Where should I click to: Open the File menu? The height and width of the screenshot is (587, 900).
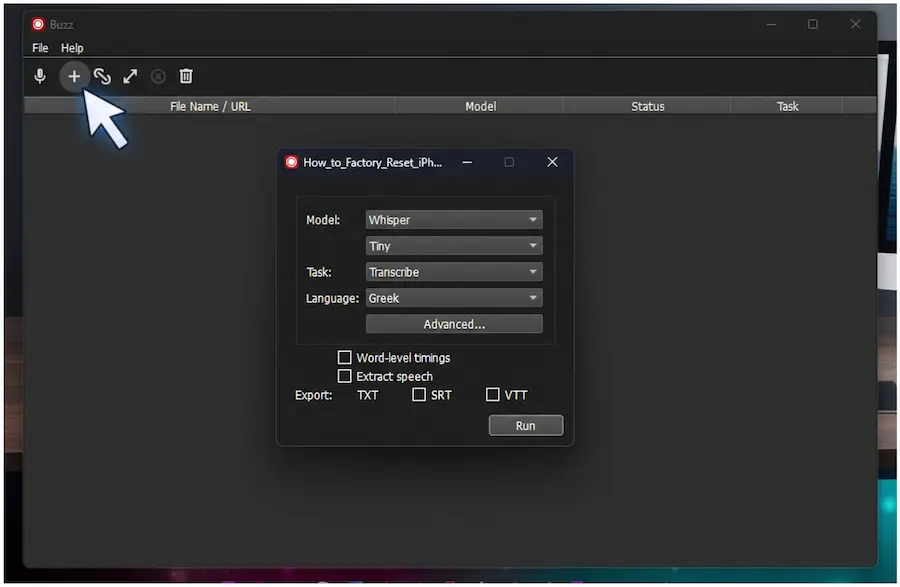pos(40,48)
